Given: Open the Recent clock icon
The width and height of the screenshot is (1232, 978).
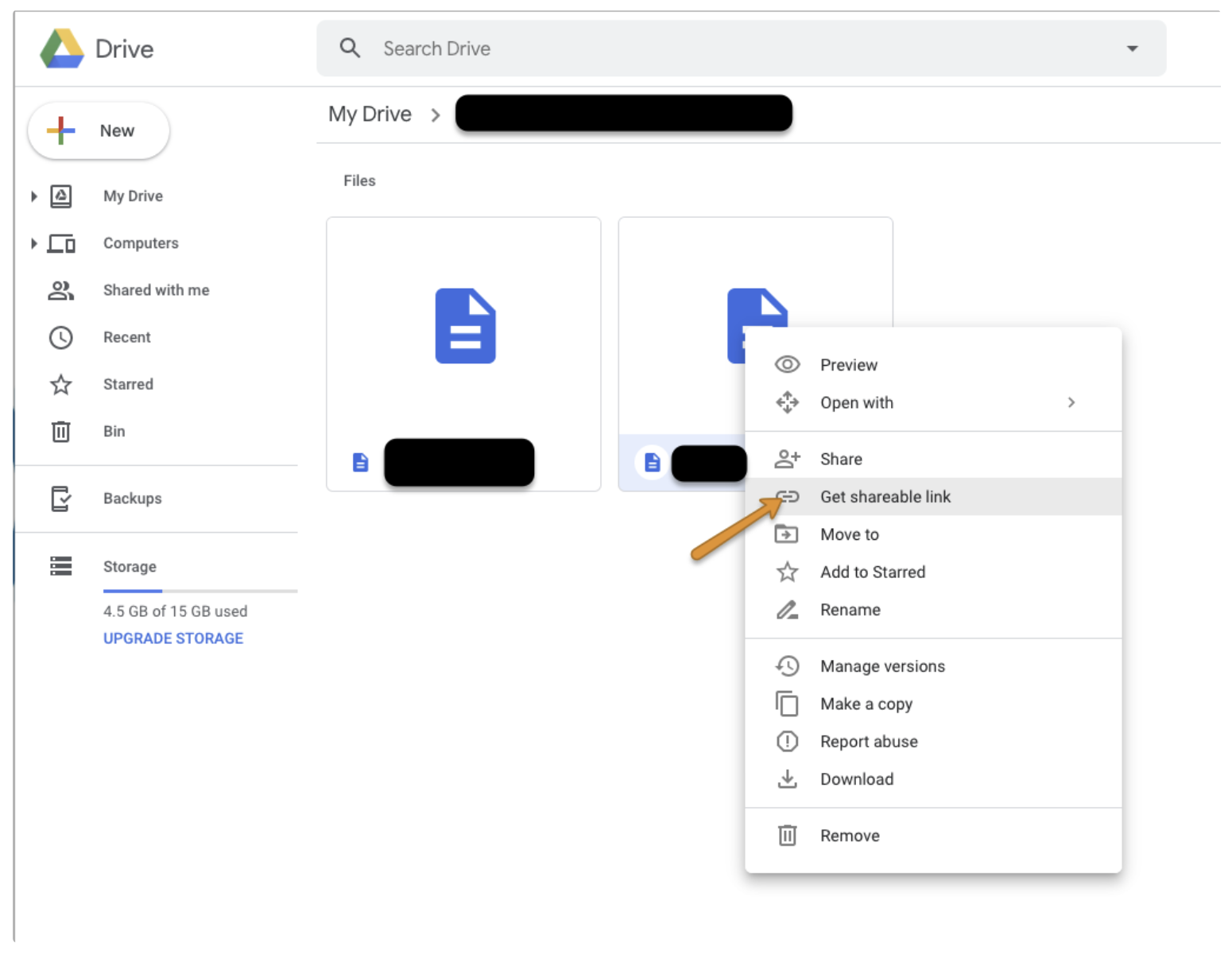Looking at the screenshot, I should pyautogui.click(x=61, y=338).
